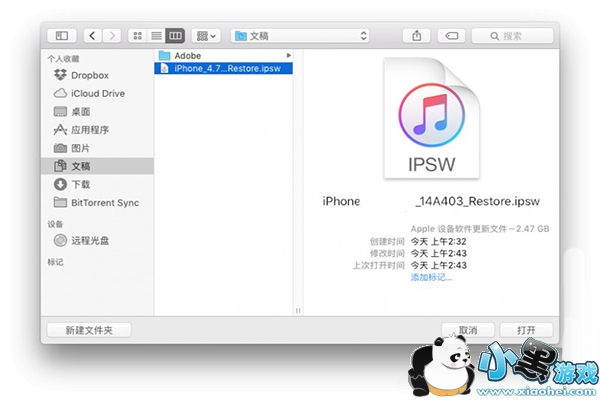Select iPhone_4.7...Restore.ipsw file
Image resolution: width=600 pixels, height=400 pixels.
pos(223,68)
